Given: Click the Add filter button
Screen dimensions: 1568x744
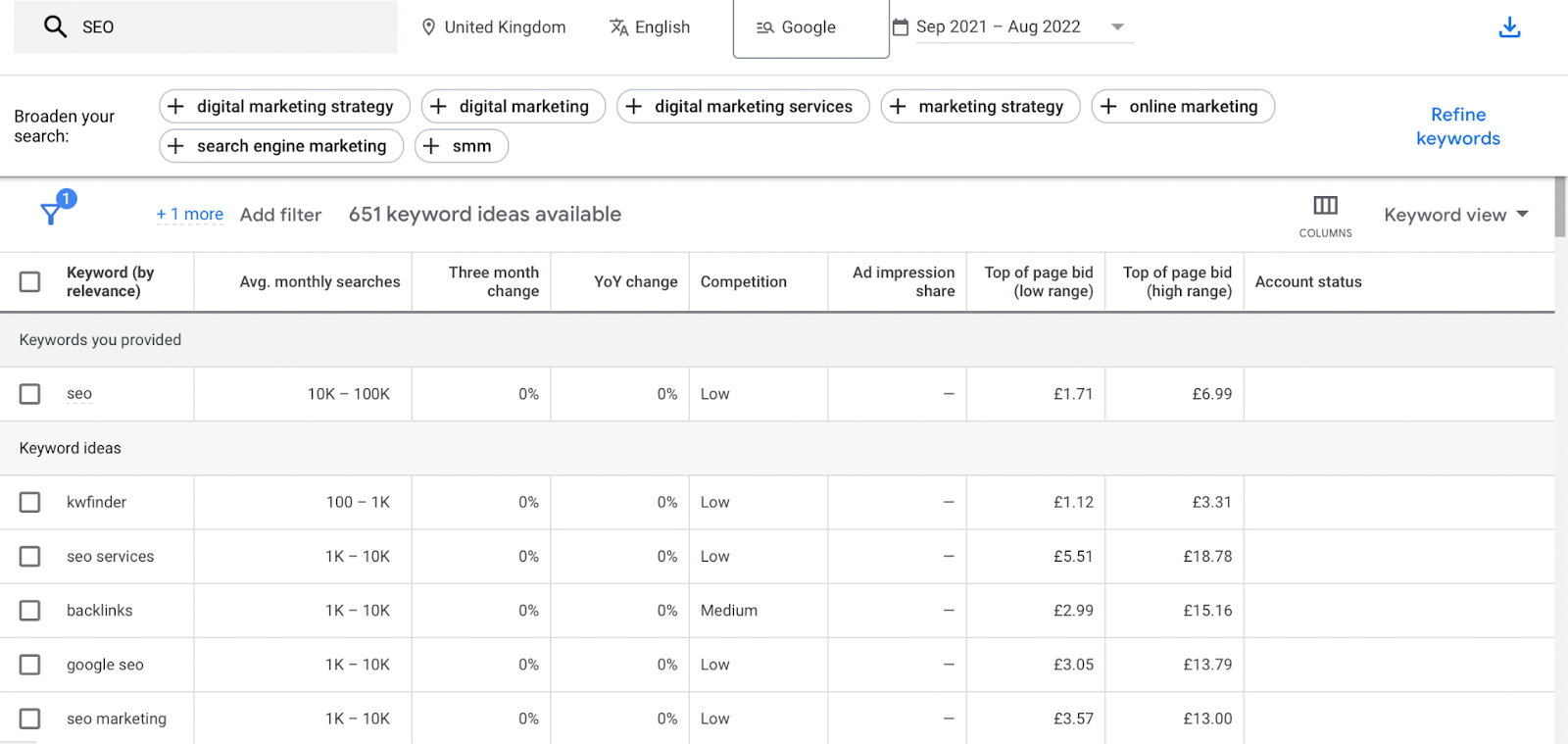Looking at the screenshot, I should pyautogui.click(x=280, y=215).
